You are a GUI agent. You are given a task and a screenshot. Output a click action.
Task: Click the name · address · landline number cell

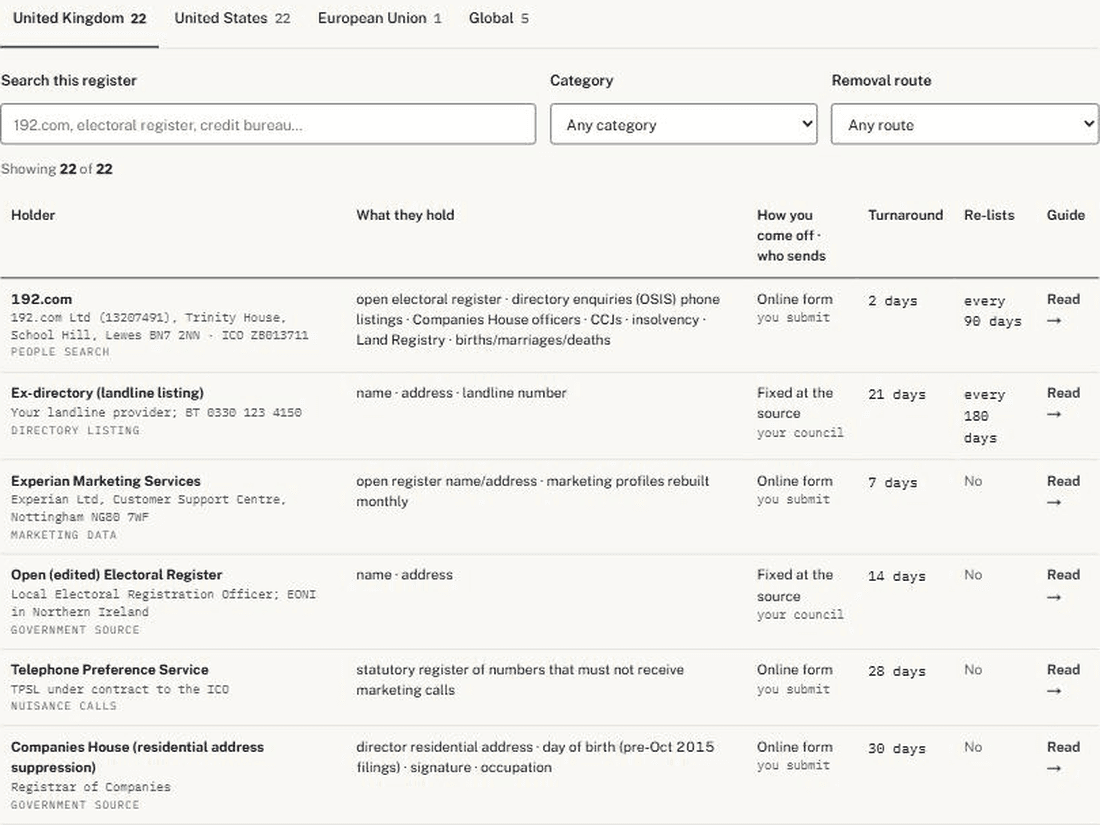[x=461, y=393]
